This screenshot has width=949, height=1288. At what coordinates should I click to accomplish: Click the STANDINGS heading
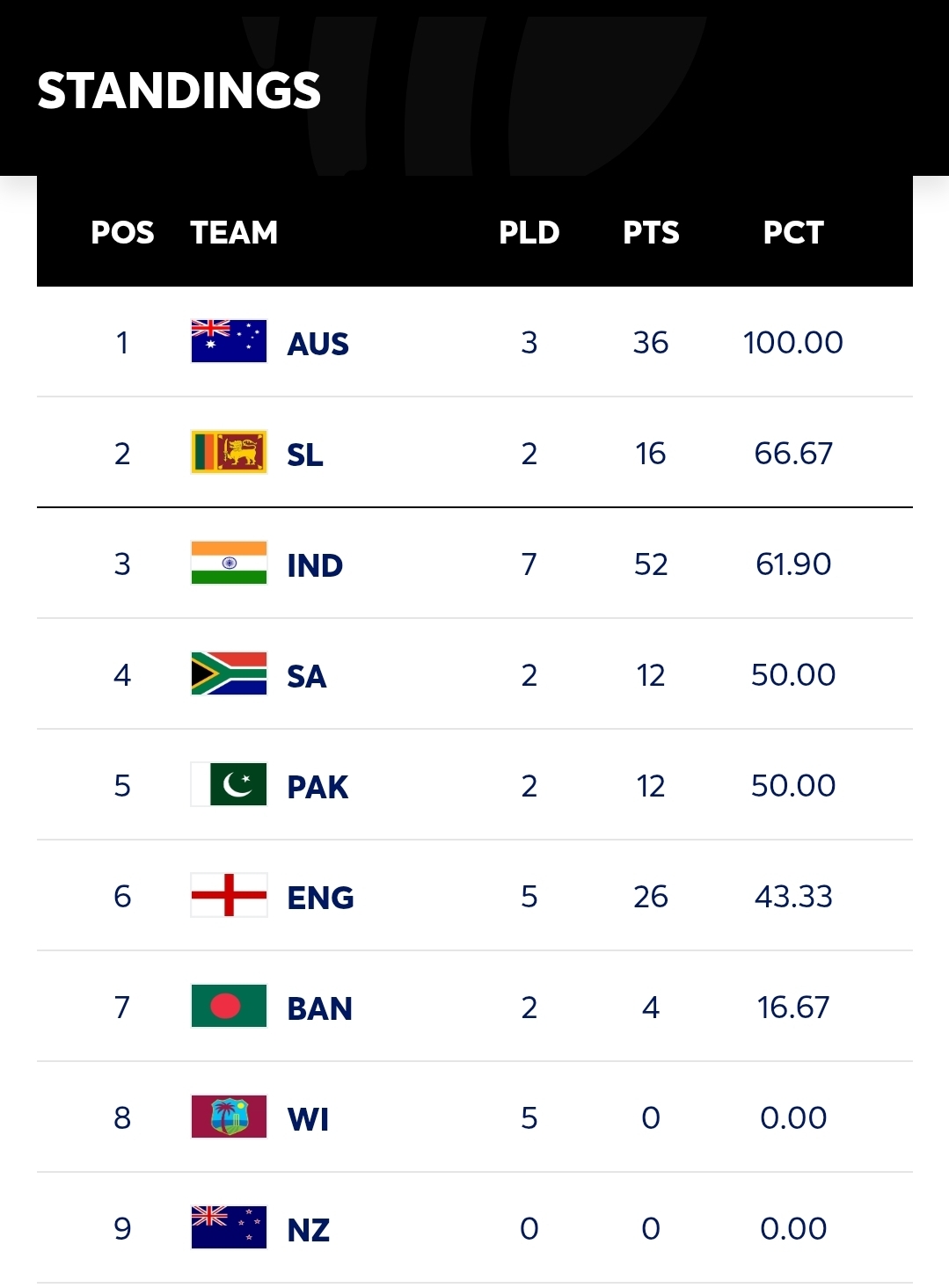(x=179, y=91)
